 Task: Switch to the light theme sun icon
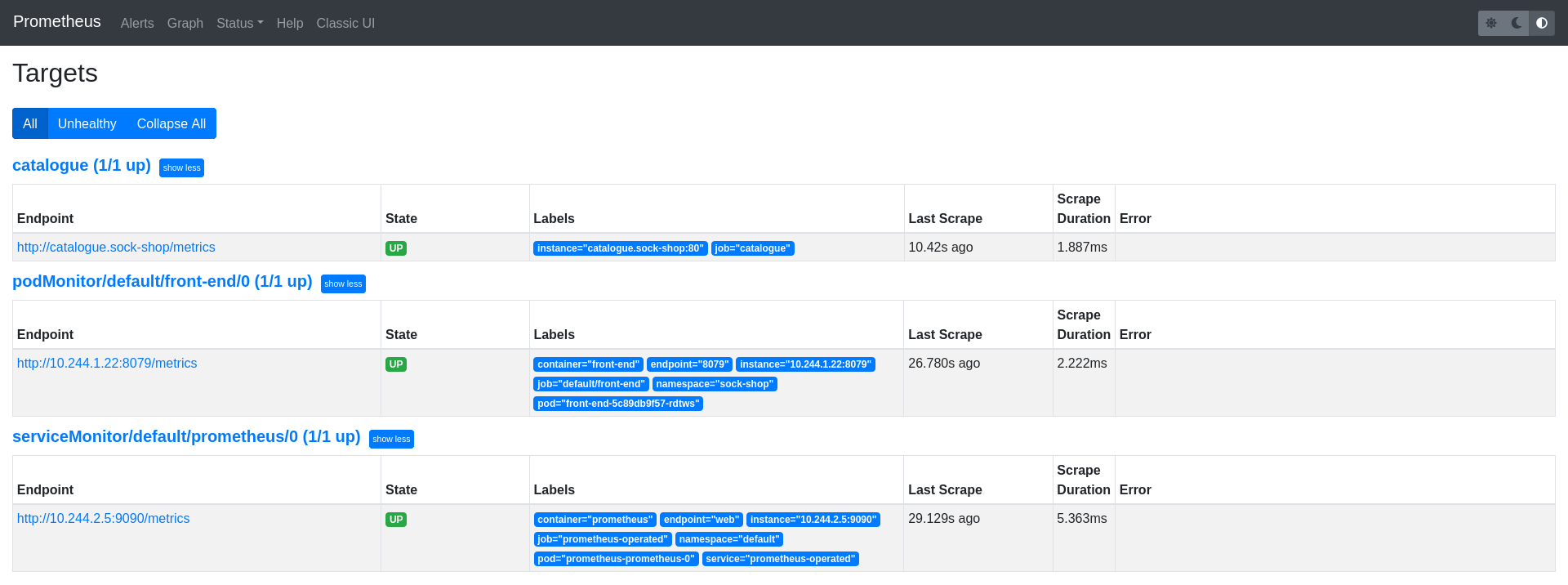[x=1491, y=23]
